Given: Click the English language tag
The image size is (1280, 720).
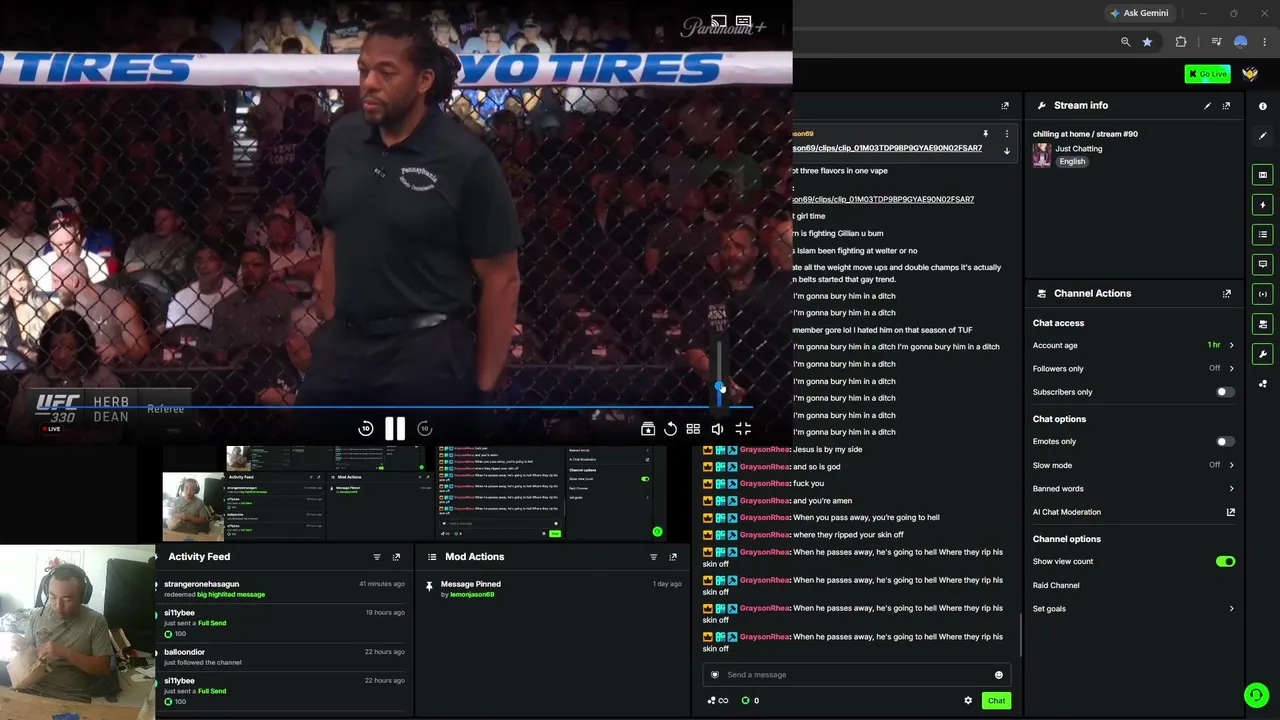Looking at the screenshot, I should (x=1072, y=162).
